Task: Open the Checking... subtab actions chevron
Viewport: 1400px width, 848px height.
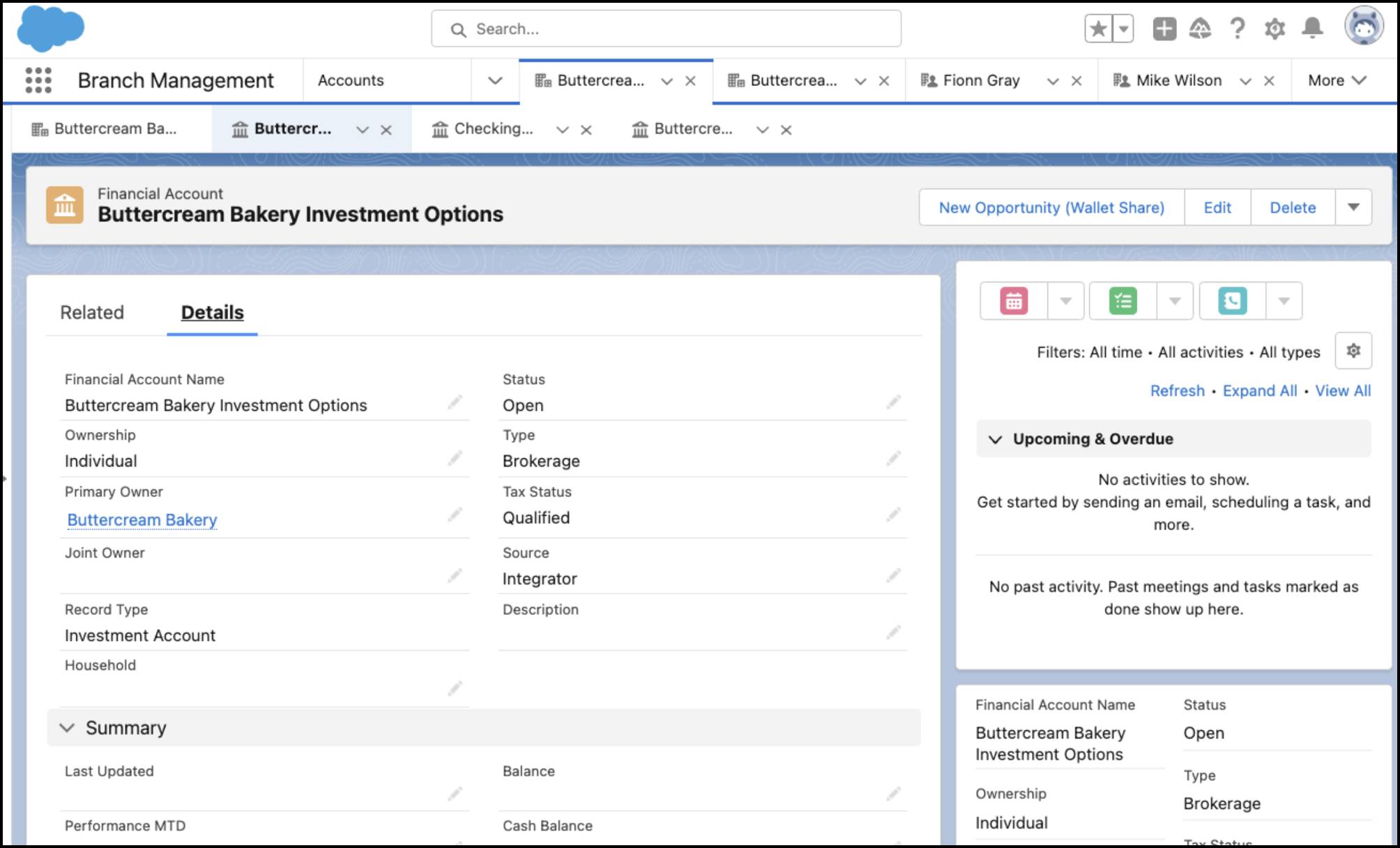Action: pos(563,130)
